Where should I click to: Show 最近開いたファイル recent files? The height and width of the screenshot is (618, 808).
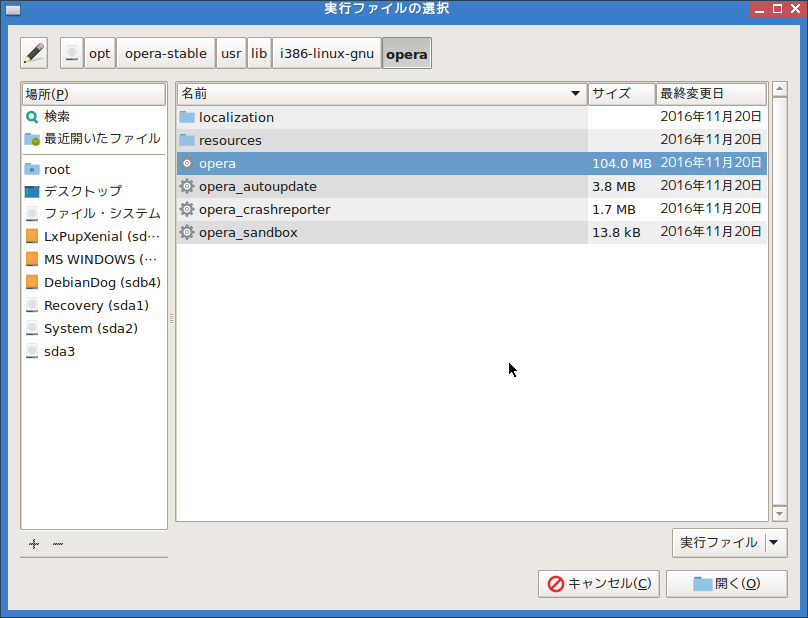94,139
